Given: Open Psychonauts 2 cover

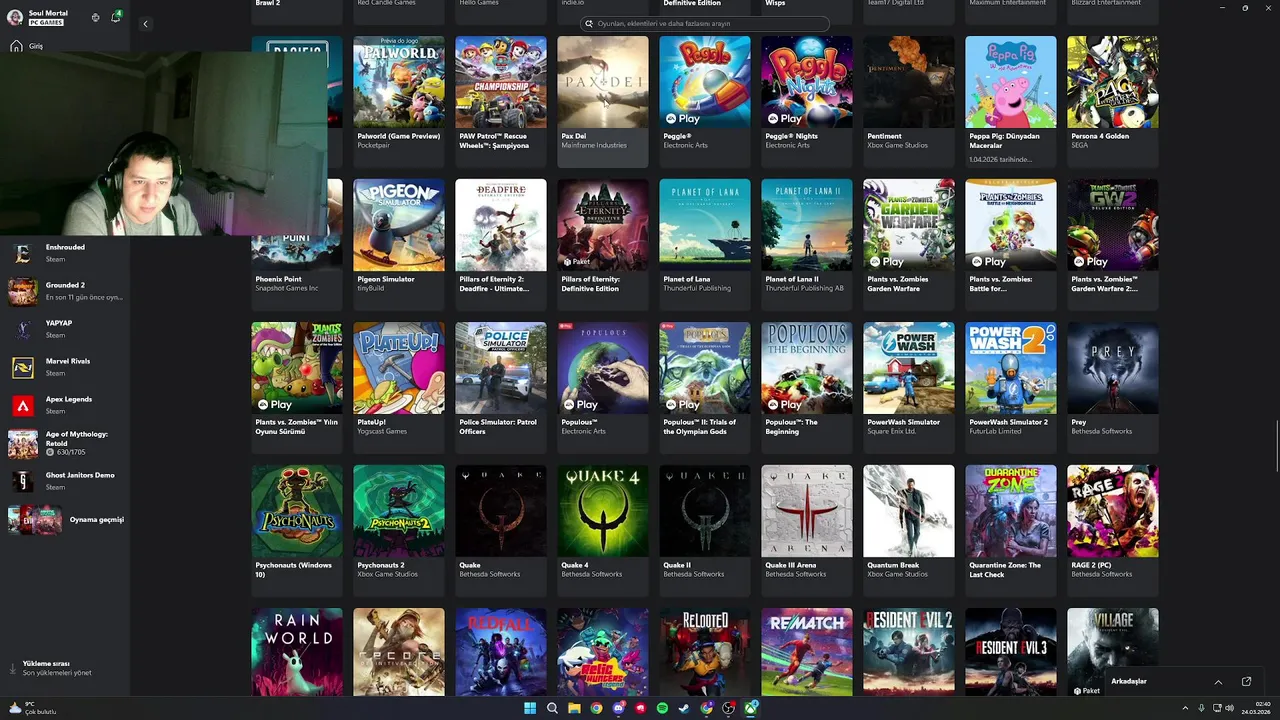Looking at the screenshot, I should click(x=399, y=511).
